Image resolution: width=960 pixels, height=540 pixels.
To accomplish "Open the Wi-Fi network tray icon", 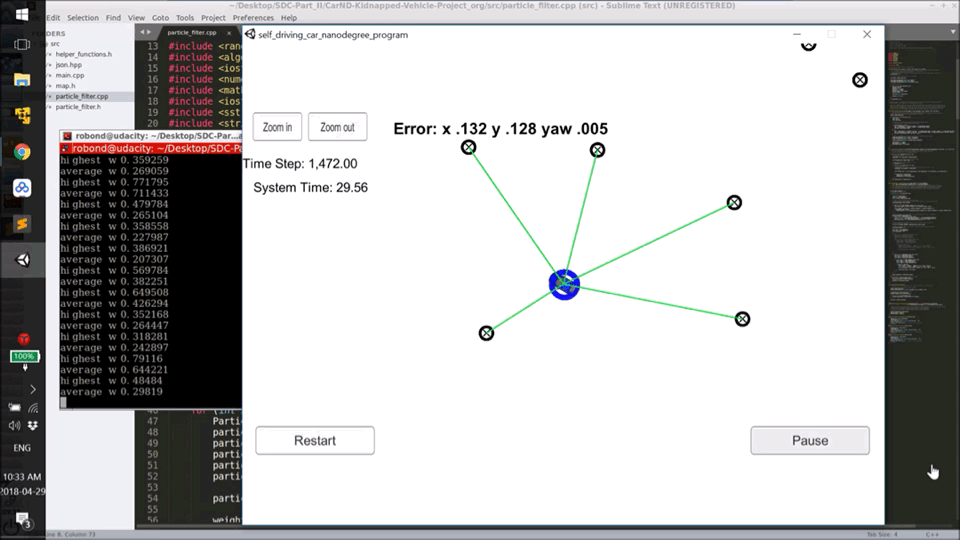I will click(x=33, y=408).
